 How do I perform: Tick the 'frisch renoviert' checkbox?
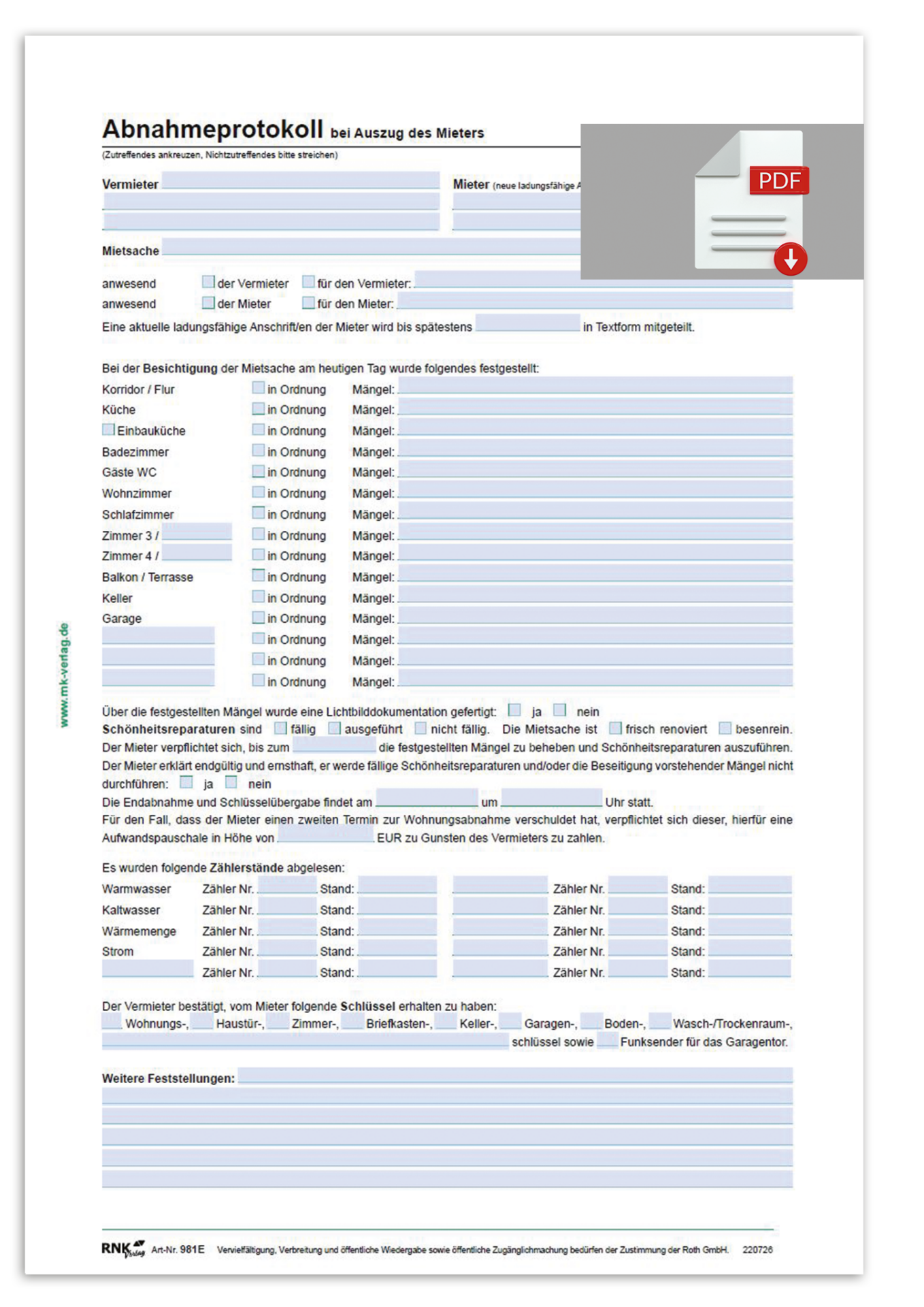click(x=615, y=728)
